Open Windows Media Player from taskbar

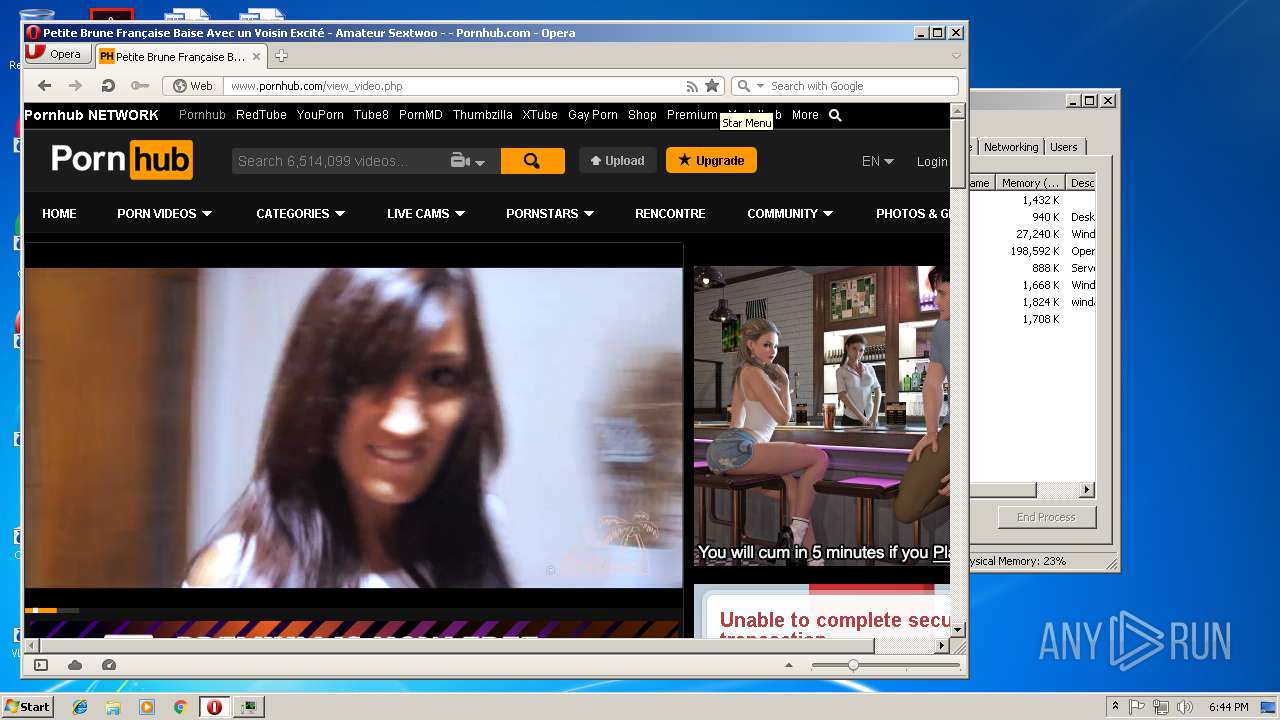click(x=147, y=707)
